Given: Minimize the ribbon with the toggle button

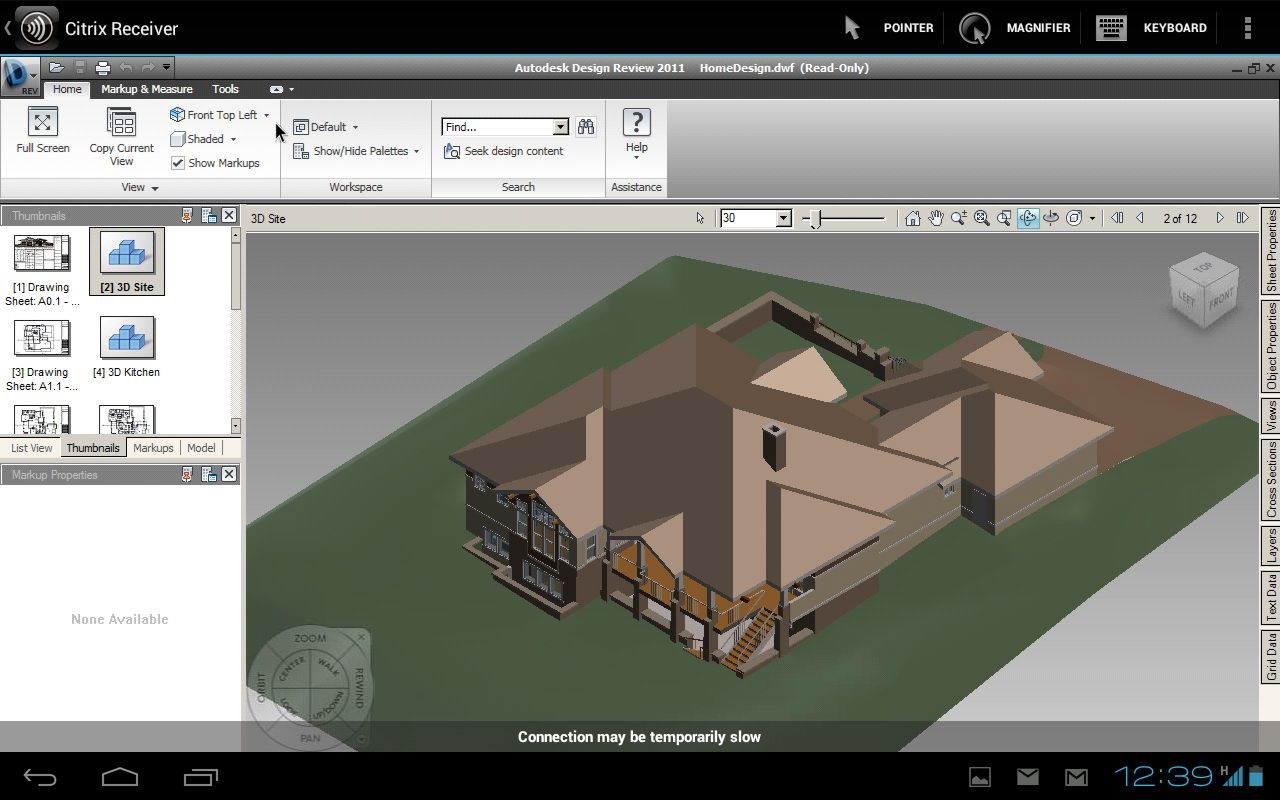Looking at the screenshot, I should [276, 89].
